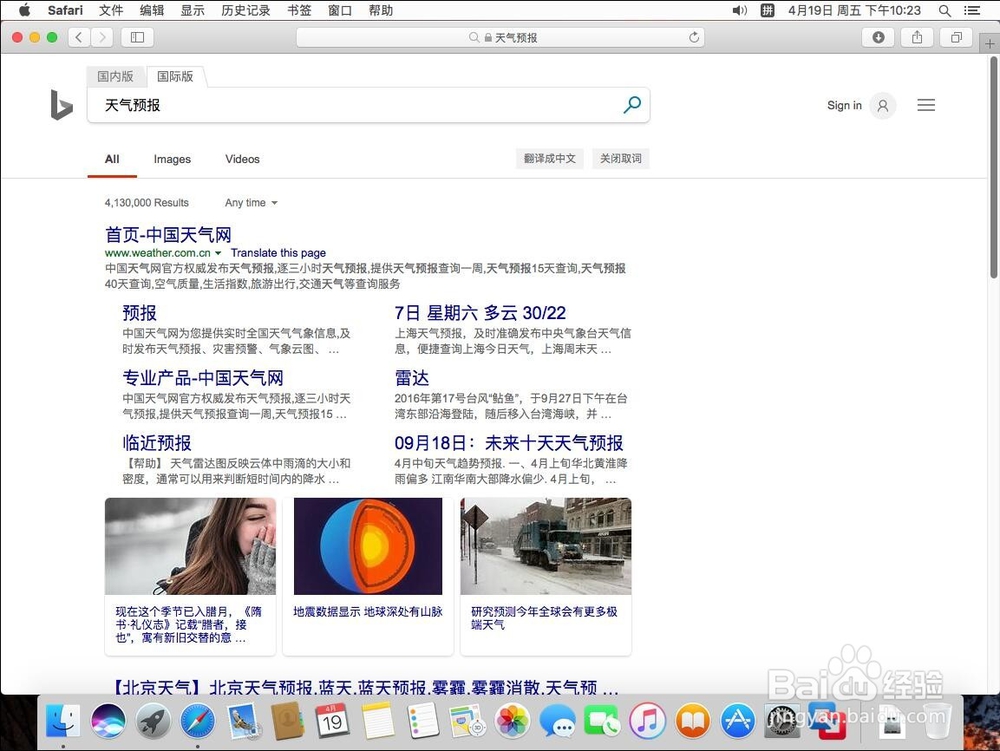Switch to the 国内版 tab
Image resolution: width=1000 pixels, height=751 pixels.
click(115, 77)
